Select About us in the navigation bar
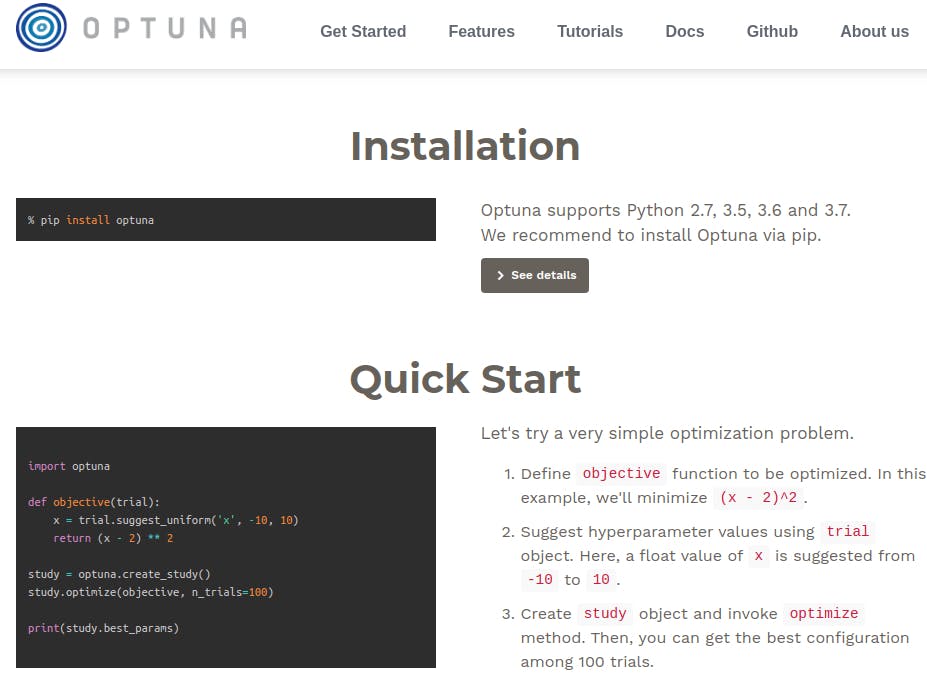Screen dimensions: 927x682 tap(874, 32)
